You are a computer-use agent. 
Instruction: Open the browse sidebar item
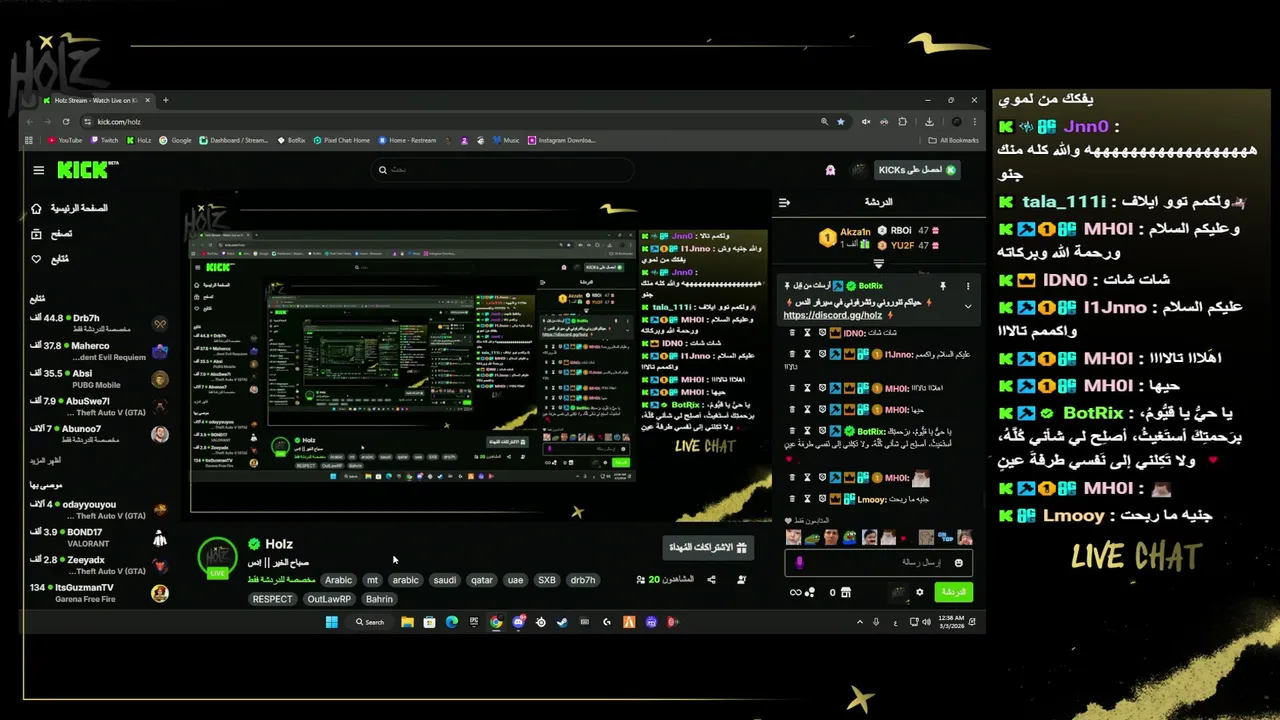point(52,234)
